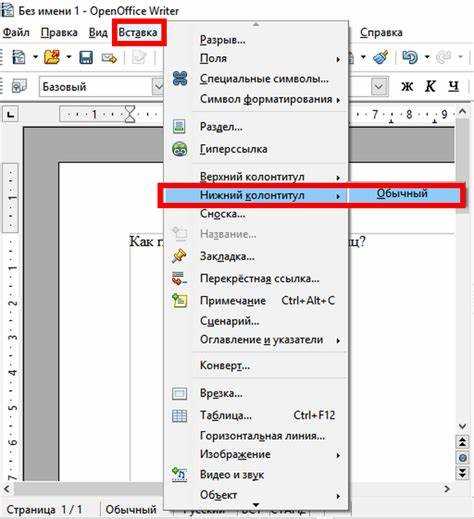Viewport: 474px width, 519px height.
Task: Open the Undo history dropdown arrow
Action: click(x=427, y=57)
